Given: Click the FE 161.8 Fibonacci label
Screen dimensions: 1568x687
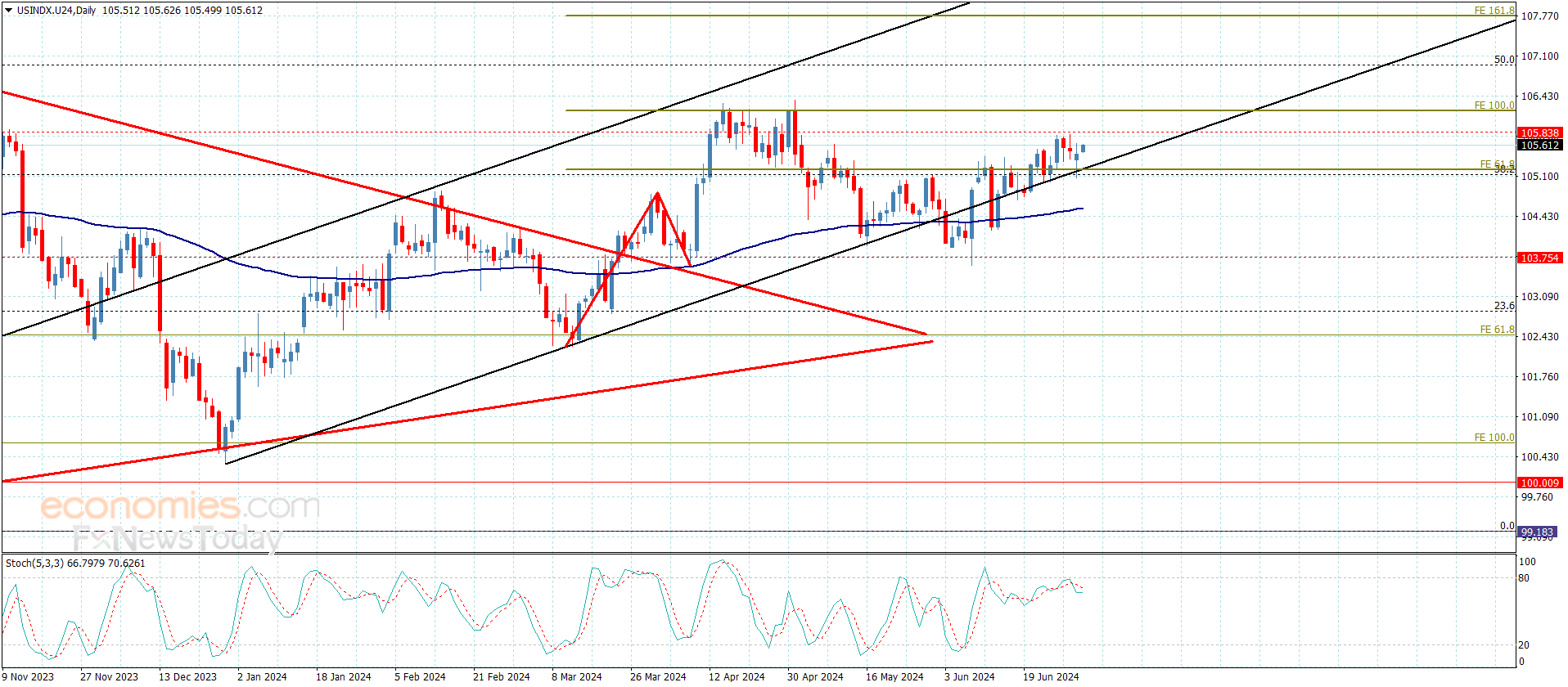Looking at the screenshot, I should 1494,11.
